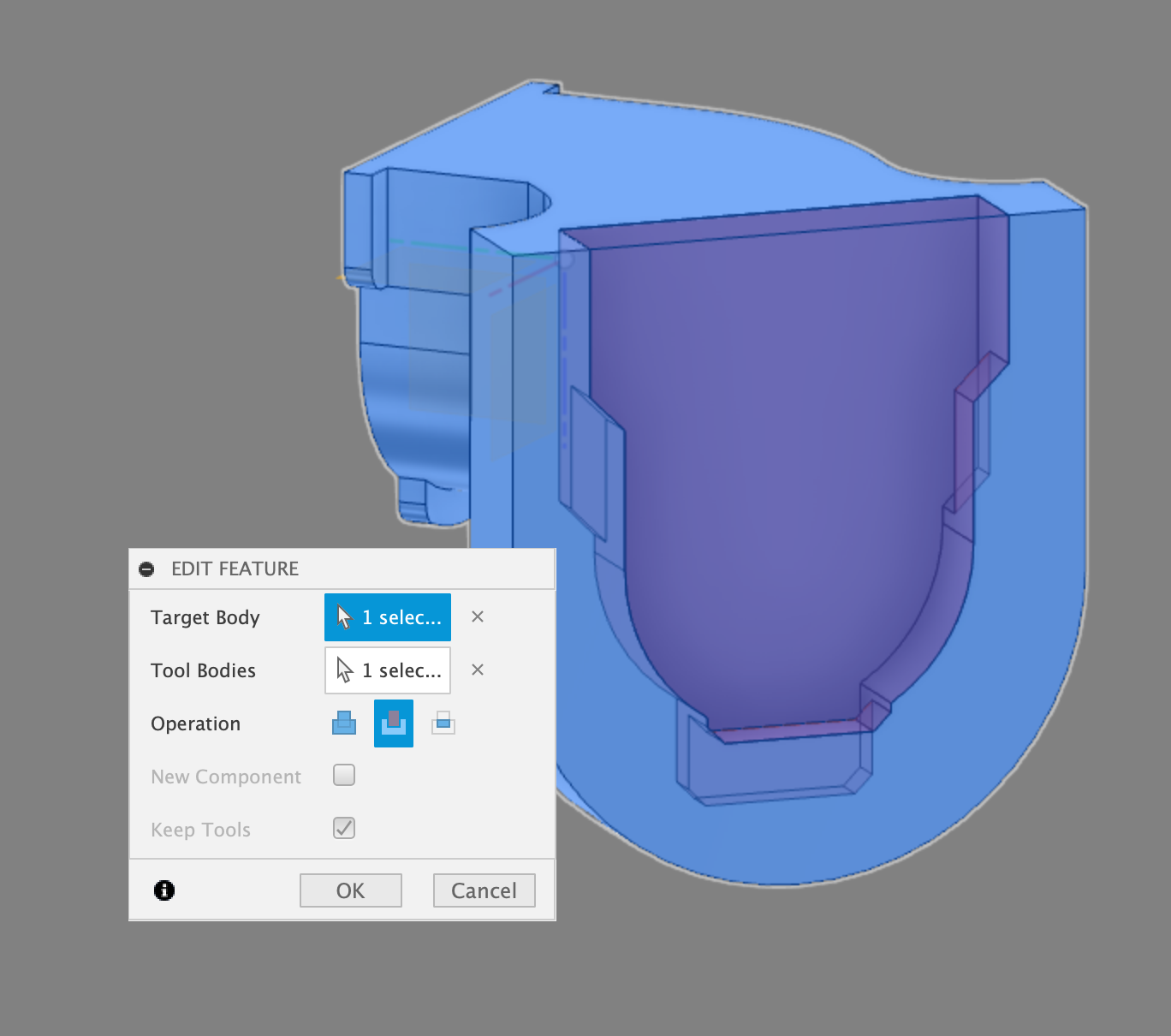Choose the Intersect operation icon

coord(443,723)
